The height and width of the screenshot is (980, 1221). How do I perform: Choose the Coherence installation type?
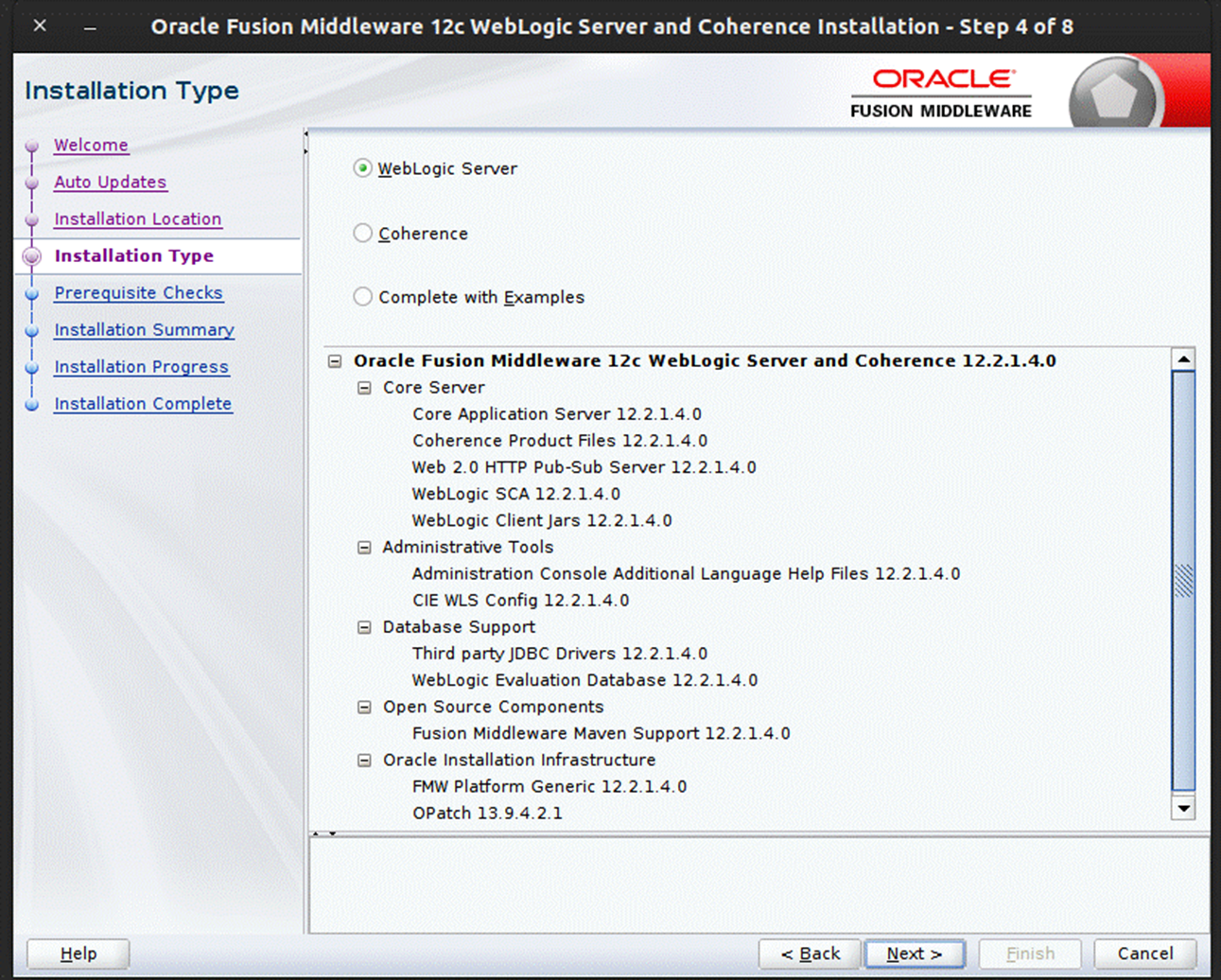click(x=362, y=233)
